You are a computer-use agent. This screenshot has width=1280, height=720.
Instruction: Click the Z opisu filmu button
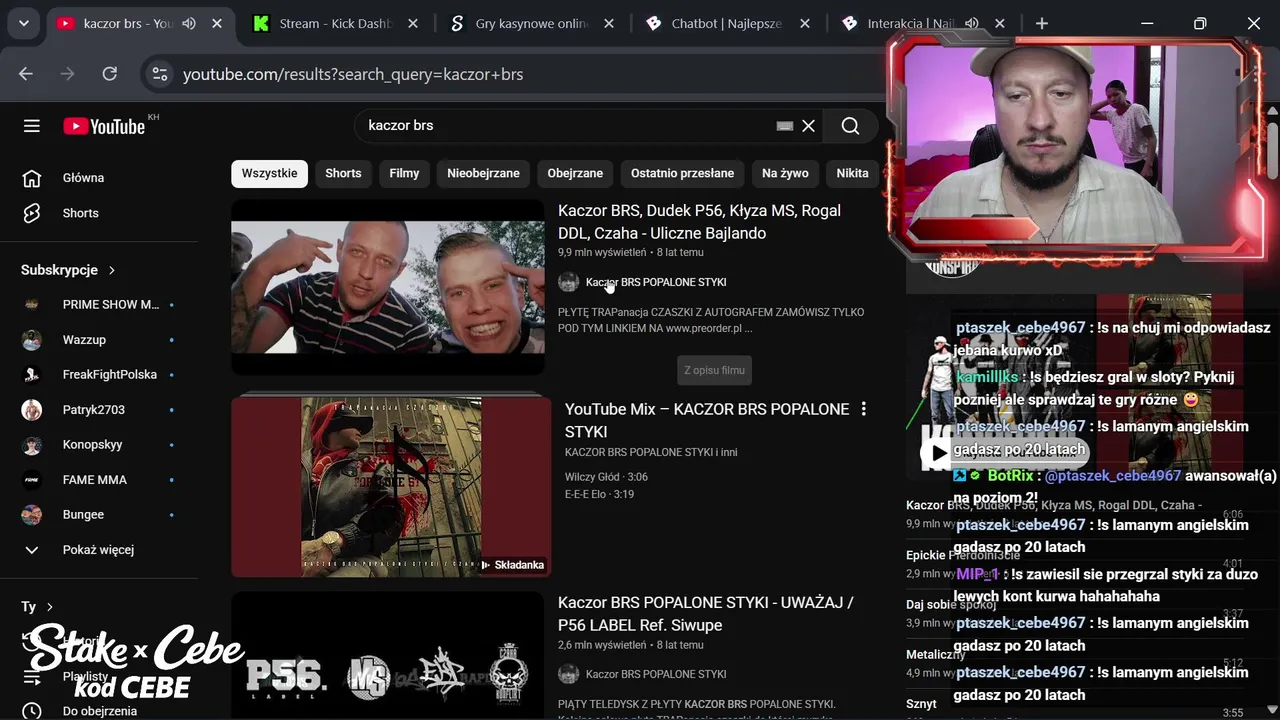714,370
